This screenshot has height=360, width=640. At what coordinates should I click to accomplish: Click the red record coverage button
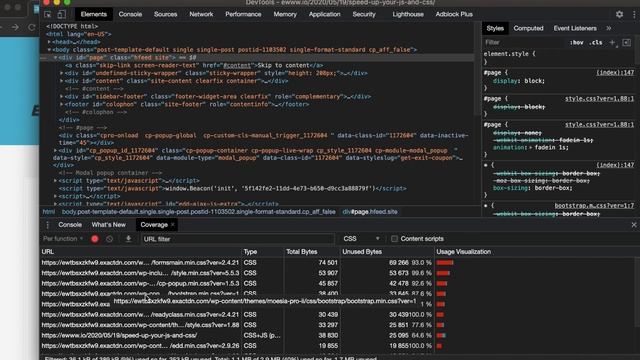[x=95, y=239]
